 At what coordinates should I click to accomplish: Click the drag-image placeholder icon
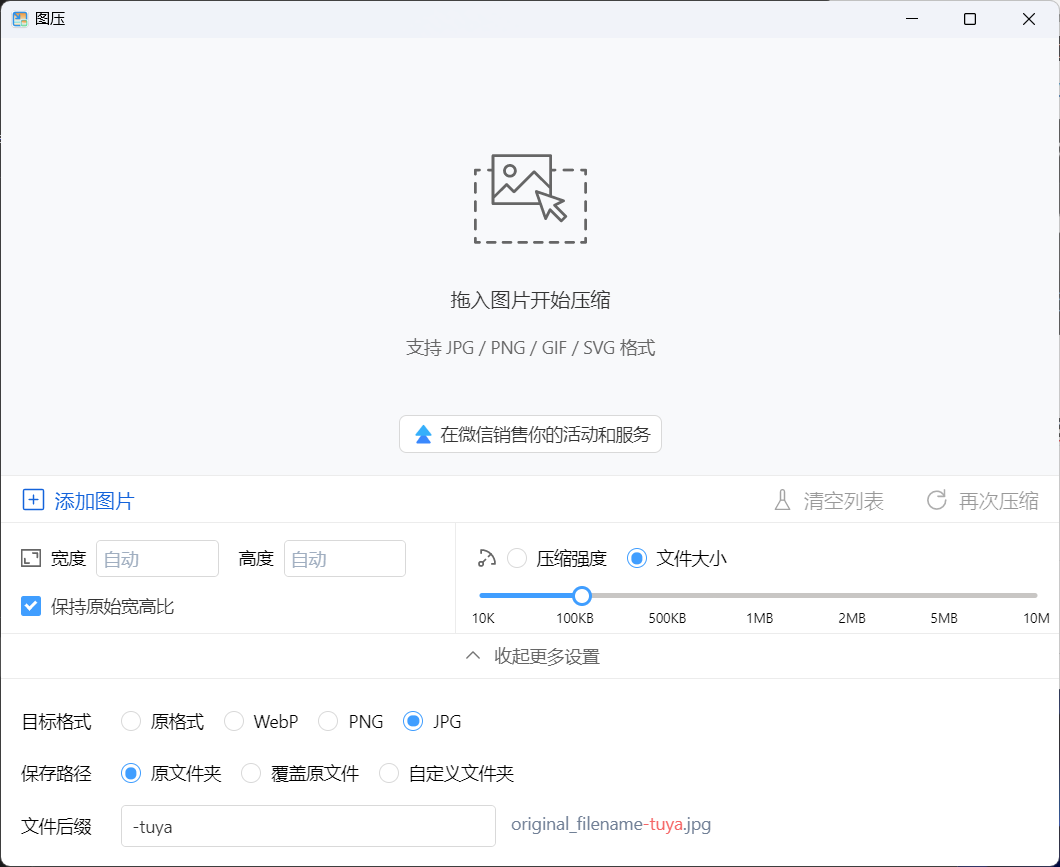[530, 199]
